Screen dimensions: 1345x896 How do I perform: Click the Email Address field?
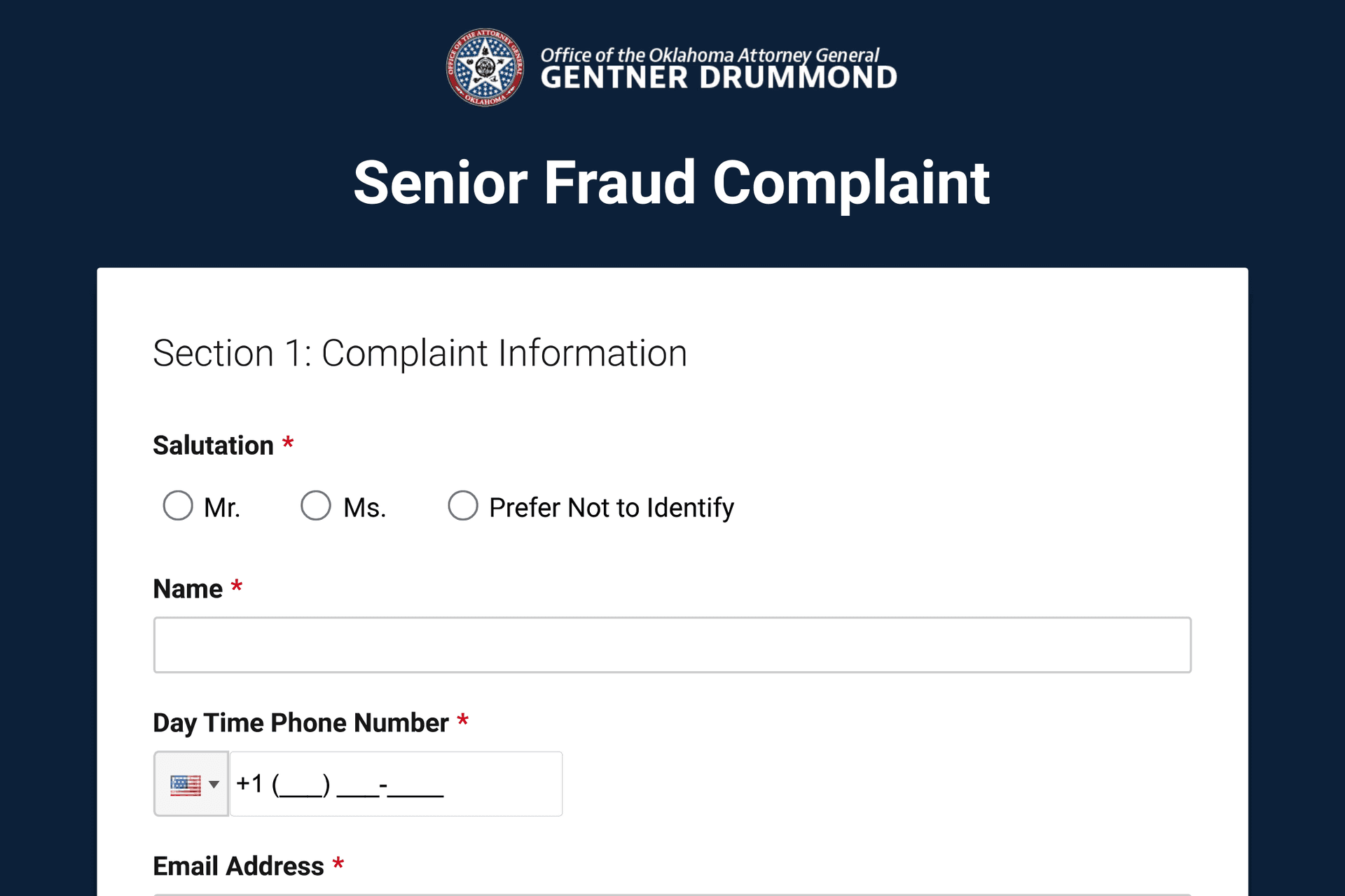(672, 894)
